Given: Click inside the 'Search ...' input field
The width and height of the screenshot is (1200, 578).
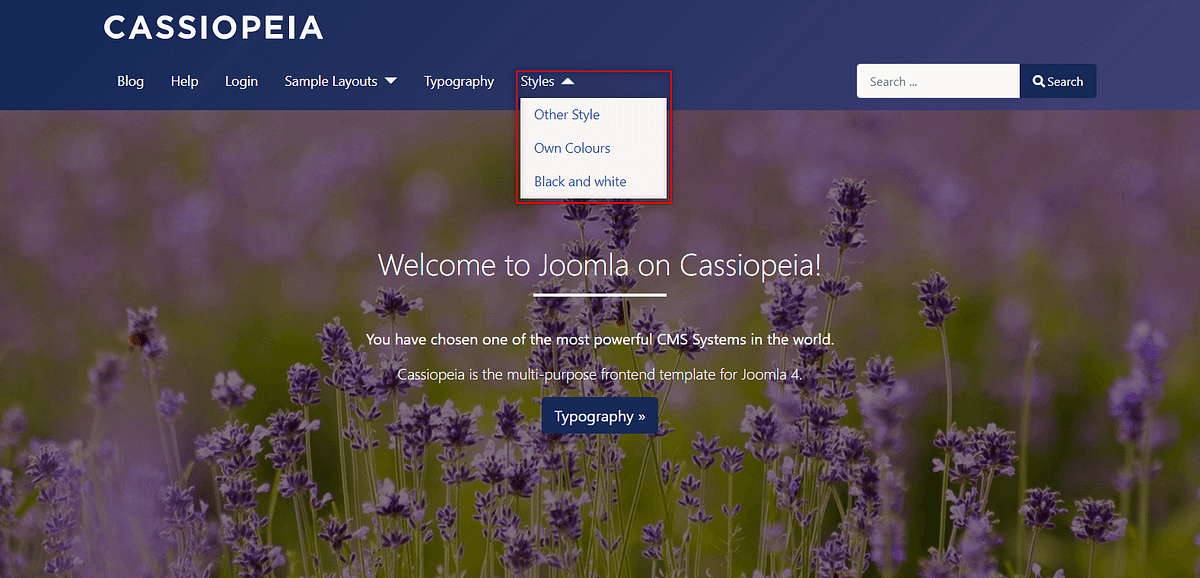Looking at the screenshot, I should click(x=935, y=81).
